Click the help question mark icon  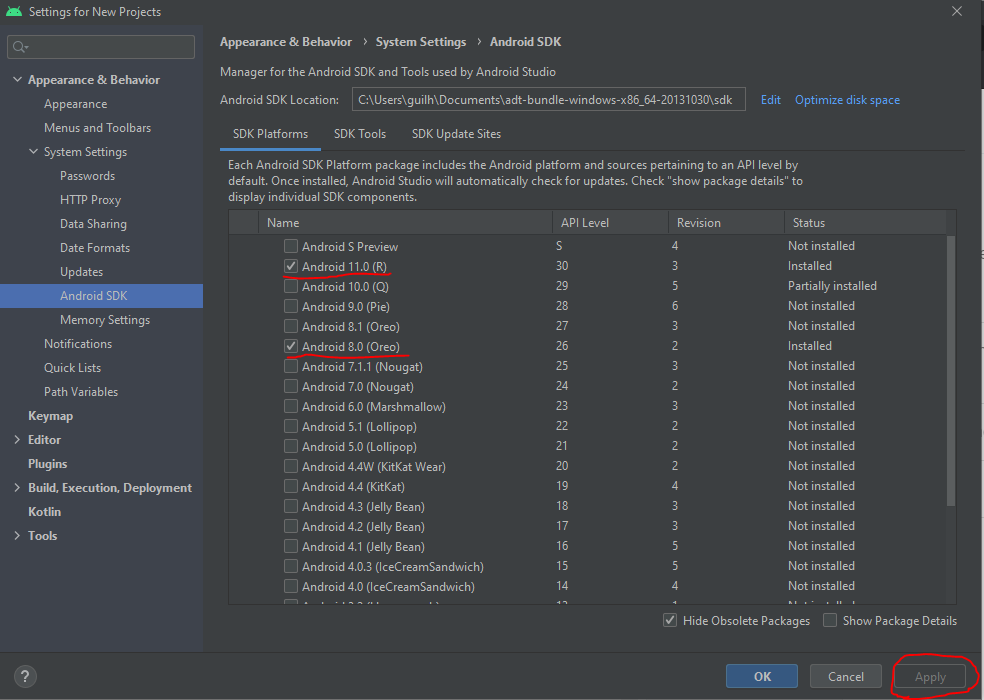(x=25, y=676)
